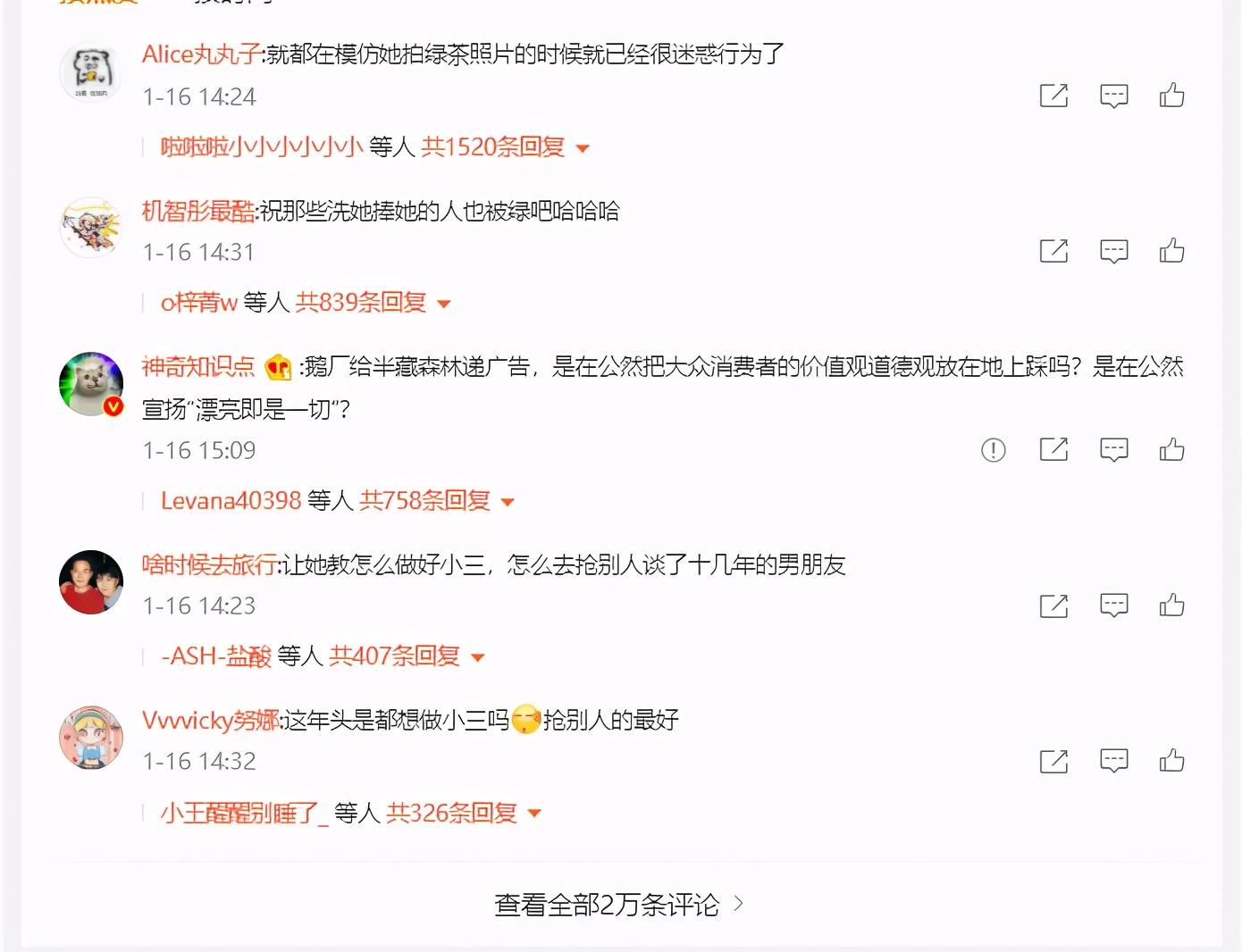This screenshot has height=952, width=1242.
Task: Open 神奇知识点 user profile name
Action: coord(198,366)
